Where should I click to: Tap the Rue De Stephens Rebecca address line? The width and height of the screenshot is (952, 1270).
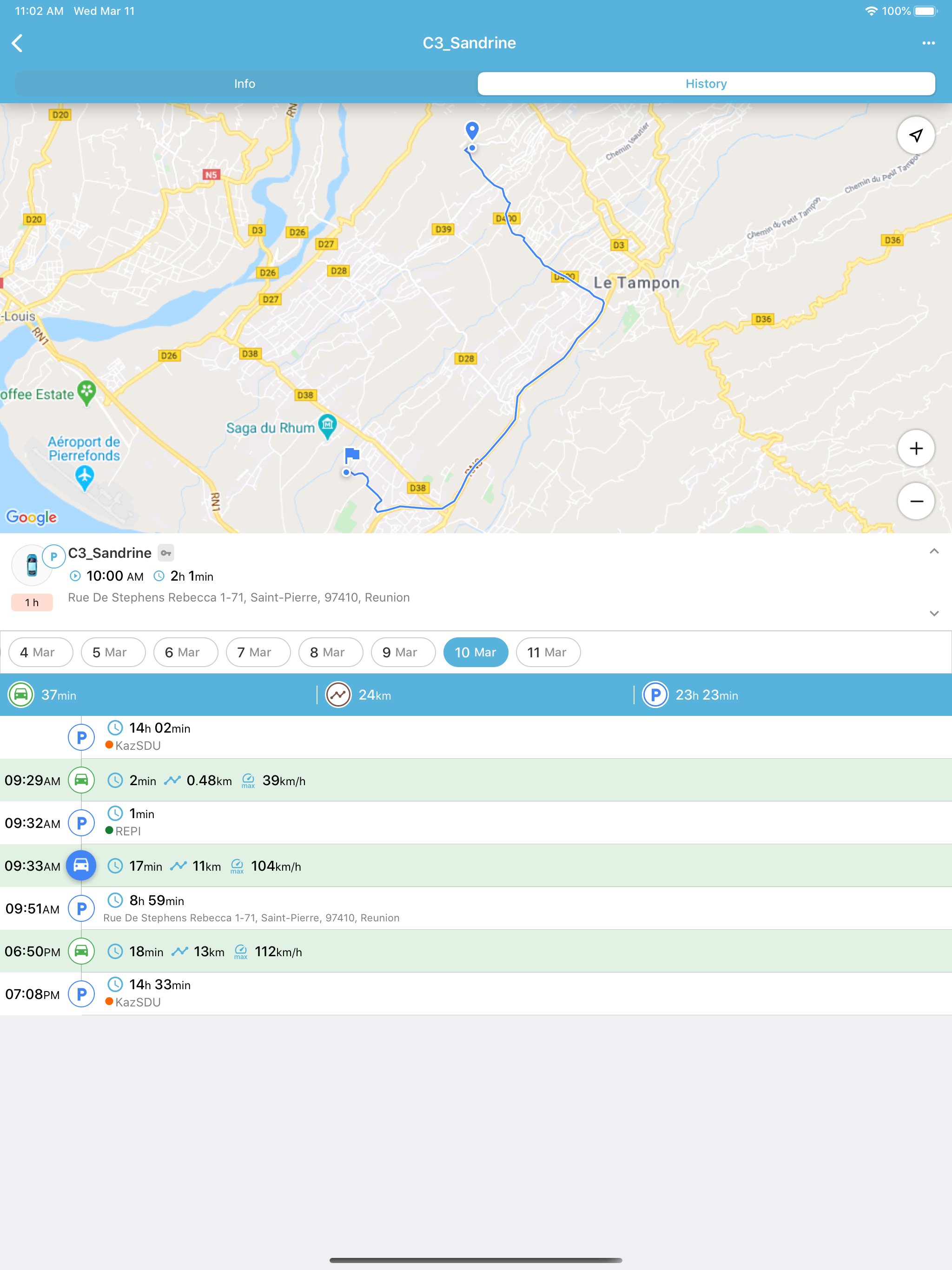(239, 598)
